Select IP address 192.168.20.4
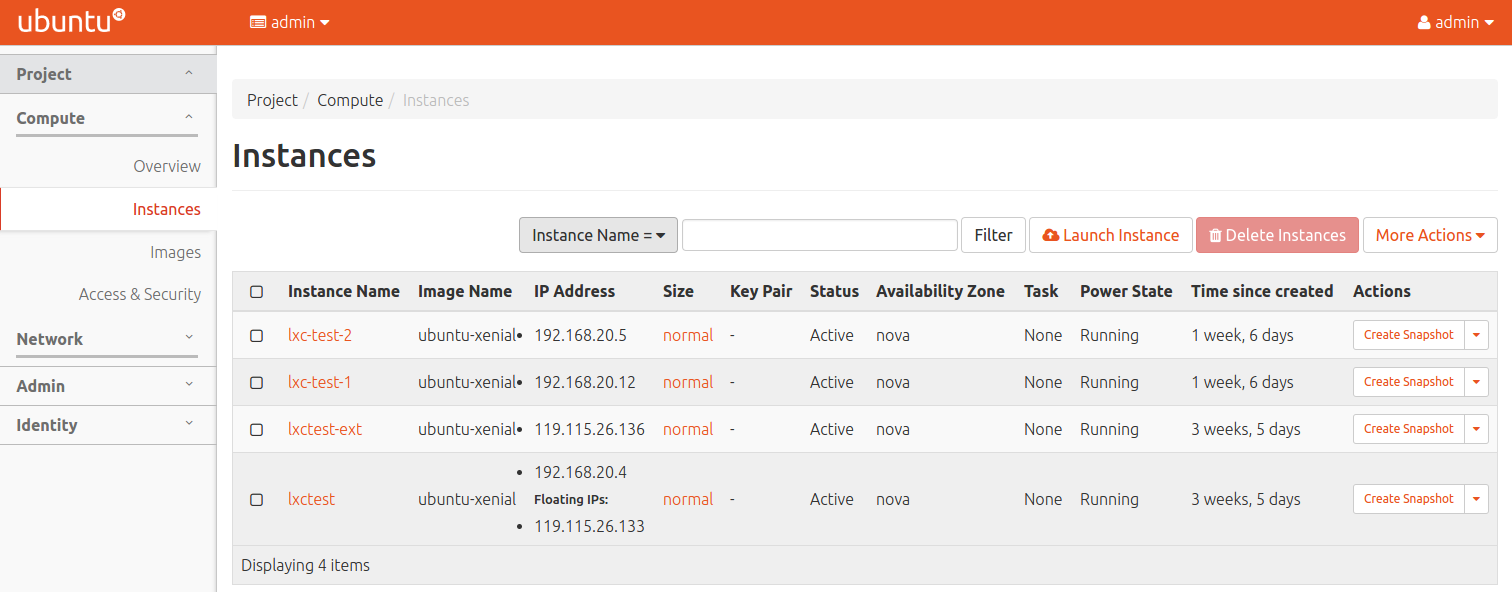This screenshot has width=1512, height=592. click(x=580, y=472)
